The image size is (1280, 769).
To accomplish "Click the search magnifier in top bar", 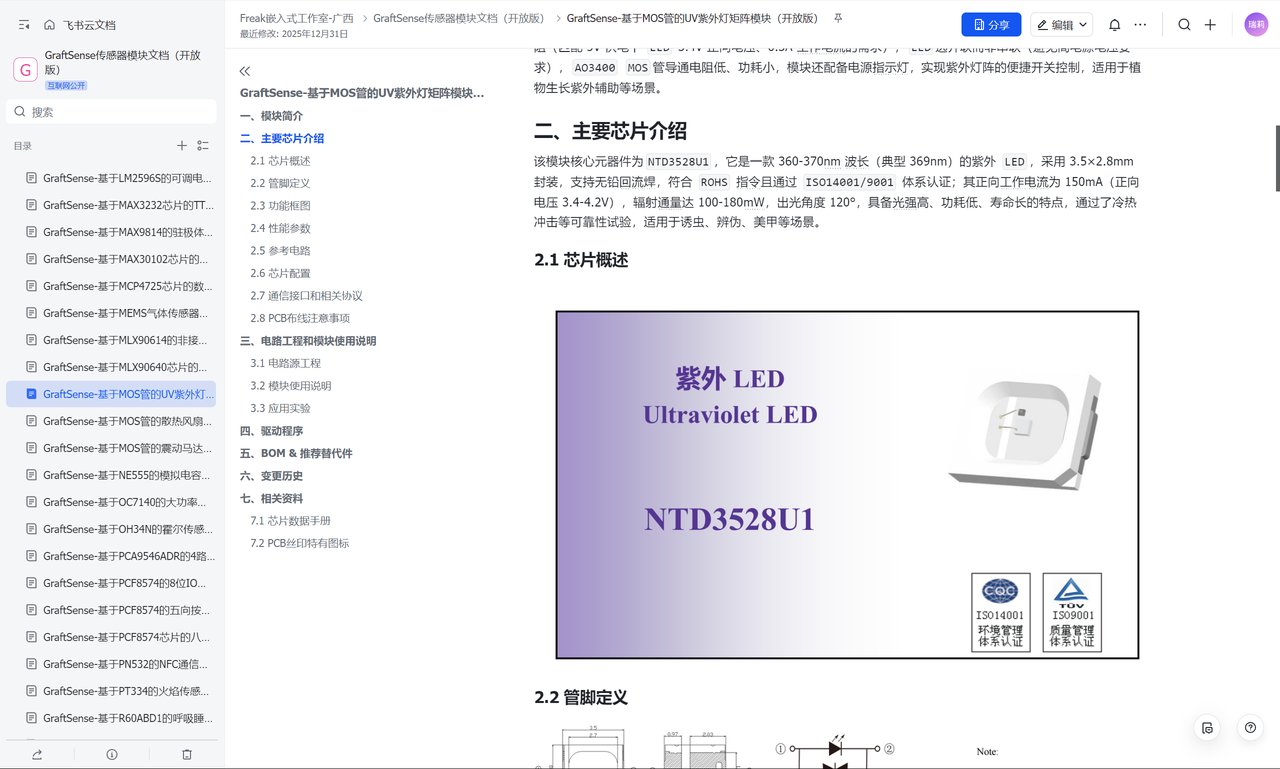I will click(1184, 25).
